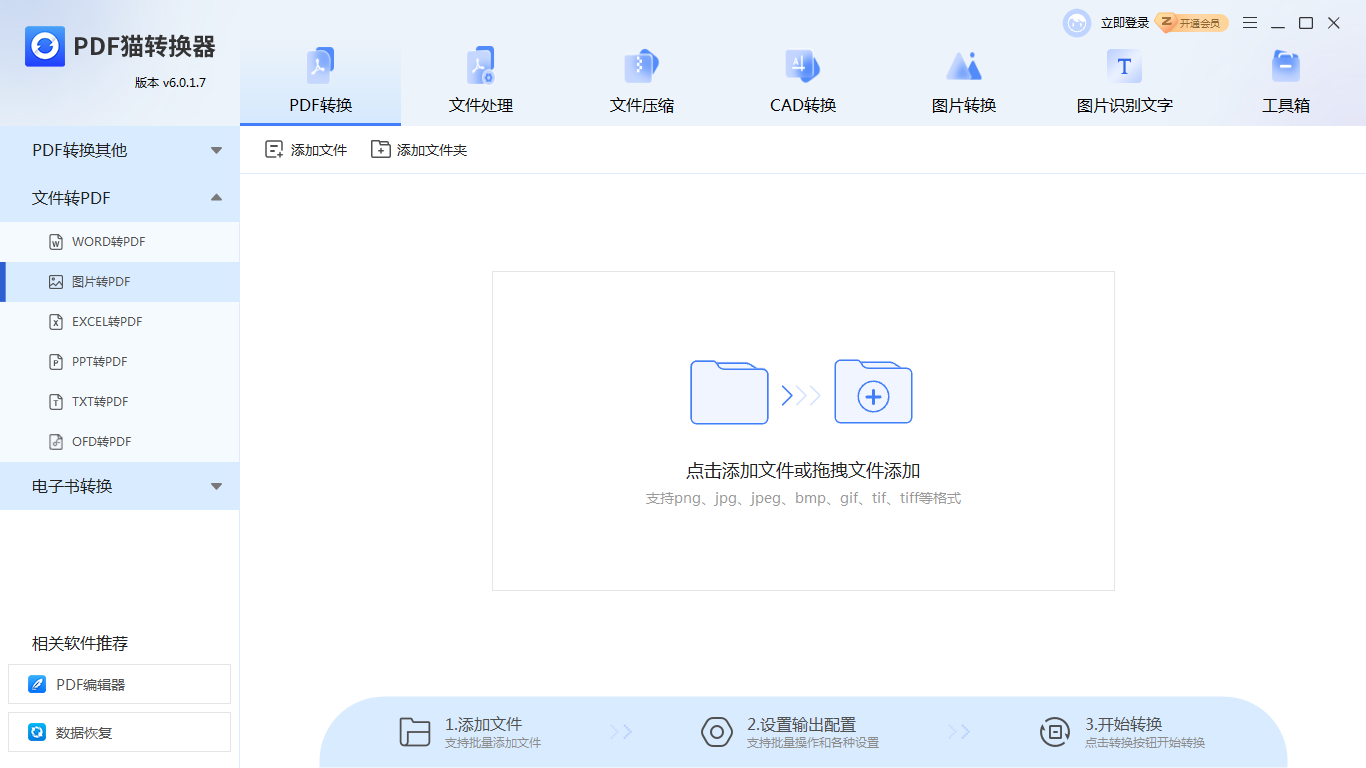Click the 版本 v6.0.1.7 version text
The image size is (1366, 768).
[170, 82]
